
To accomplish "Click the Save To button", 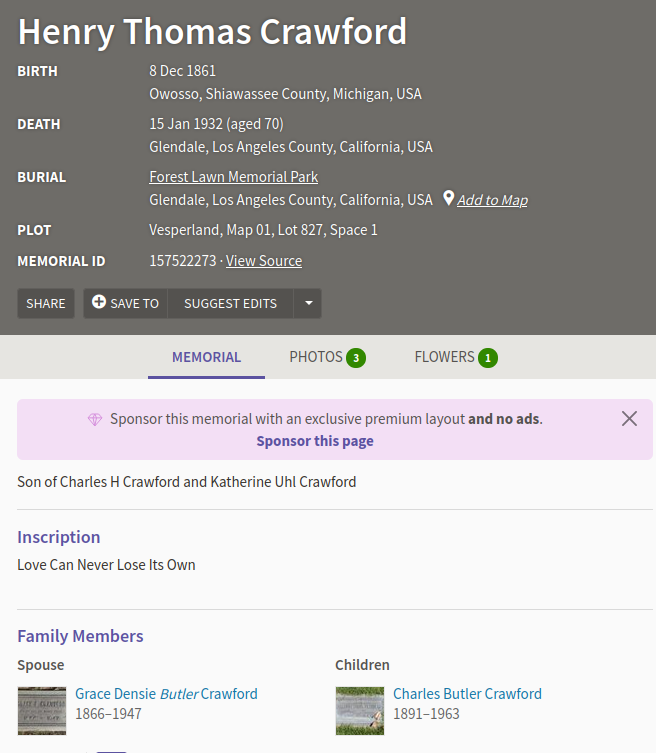I will coord(126,303).
